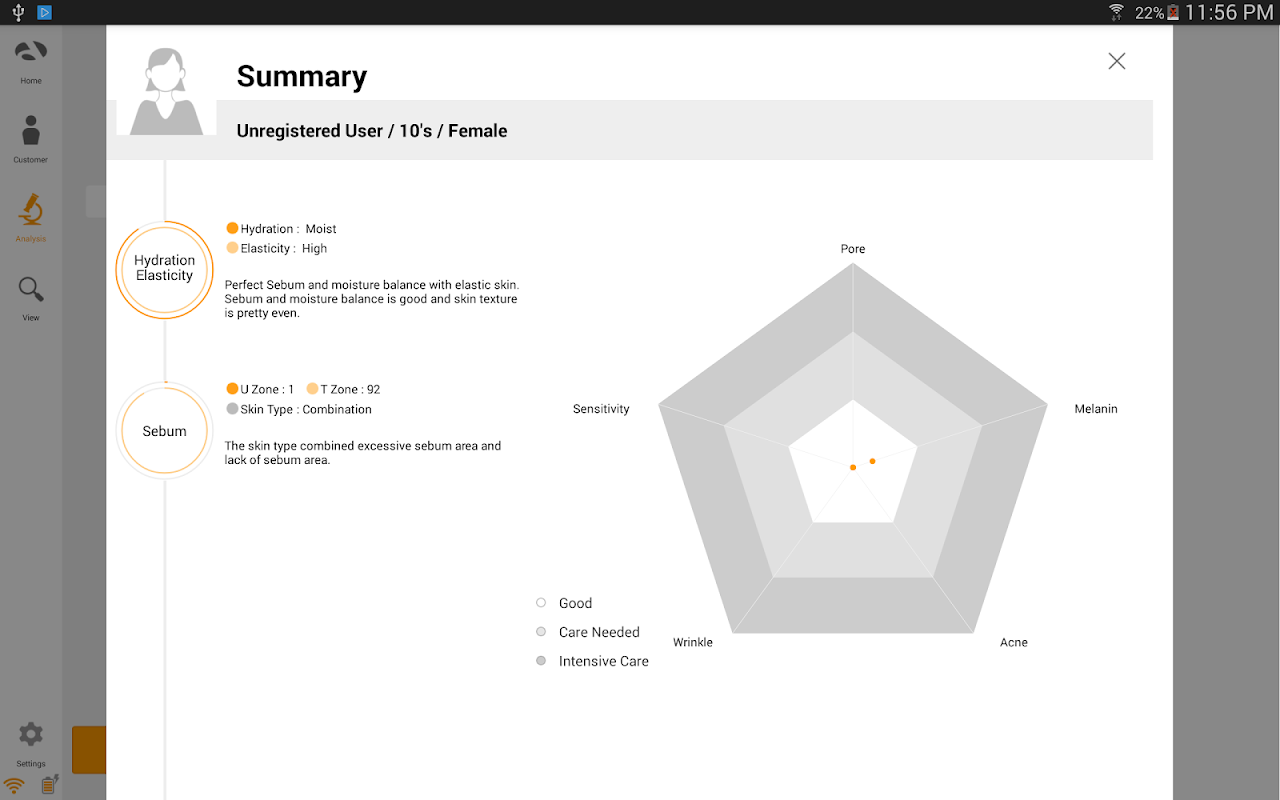Click the female user avatar
1280x800 pixels.
click(166, 91)
